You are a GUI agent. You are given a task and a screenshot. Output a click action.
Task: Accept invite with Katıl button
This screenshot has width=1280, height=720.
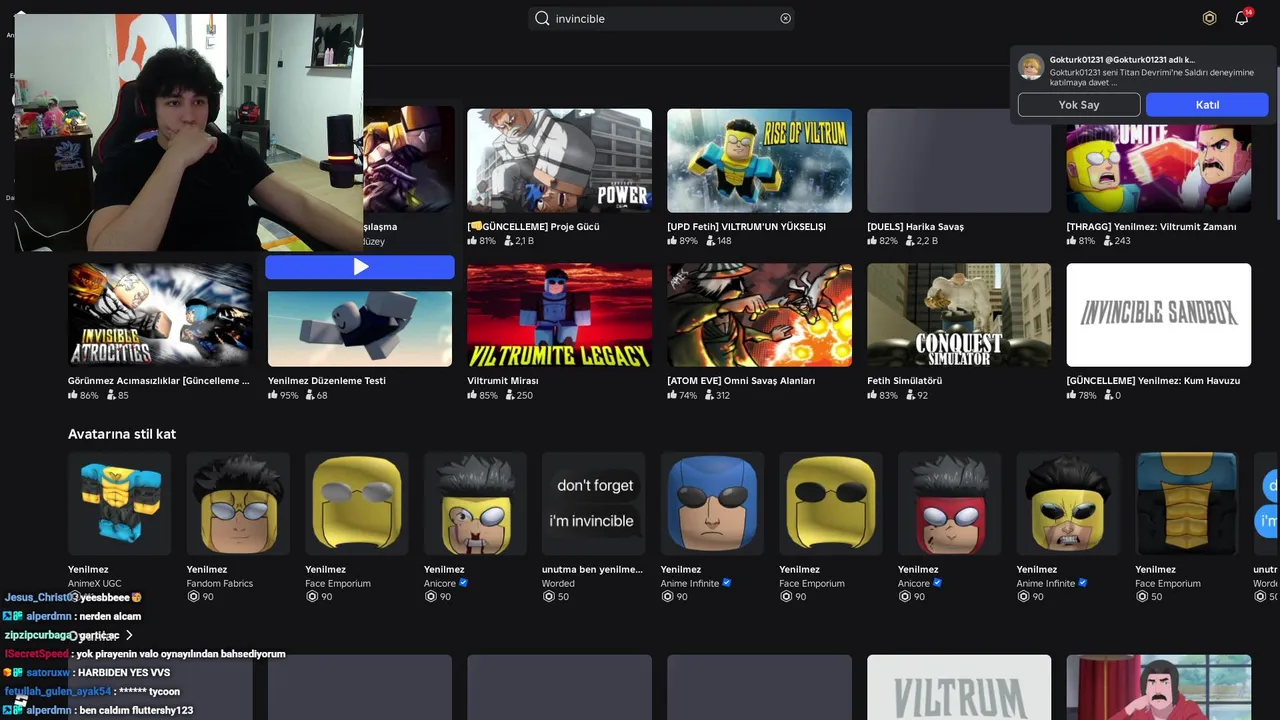coord(1207,105)
